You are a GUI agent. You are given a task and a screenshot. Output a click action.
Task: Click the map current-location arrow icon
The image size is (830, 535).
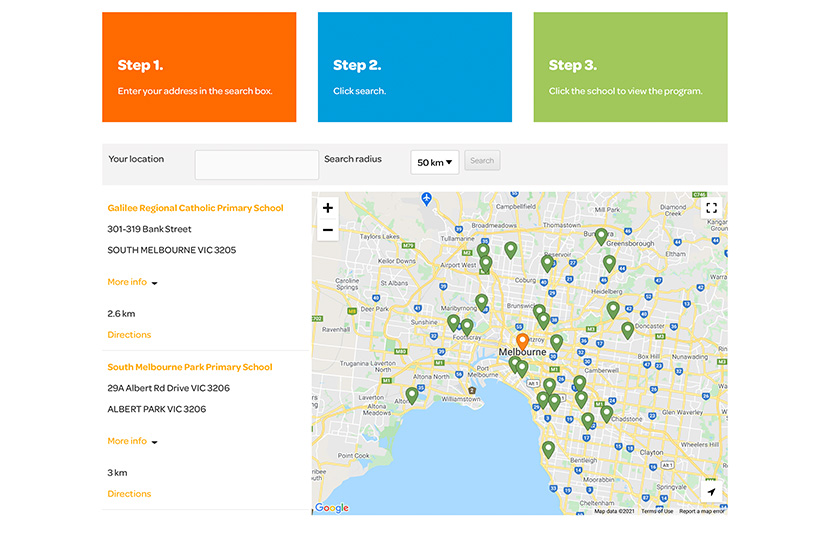tap(711, 492)
